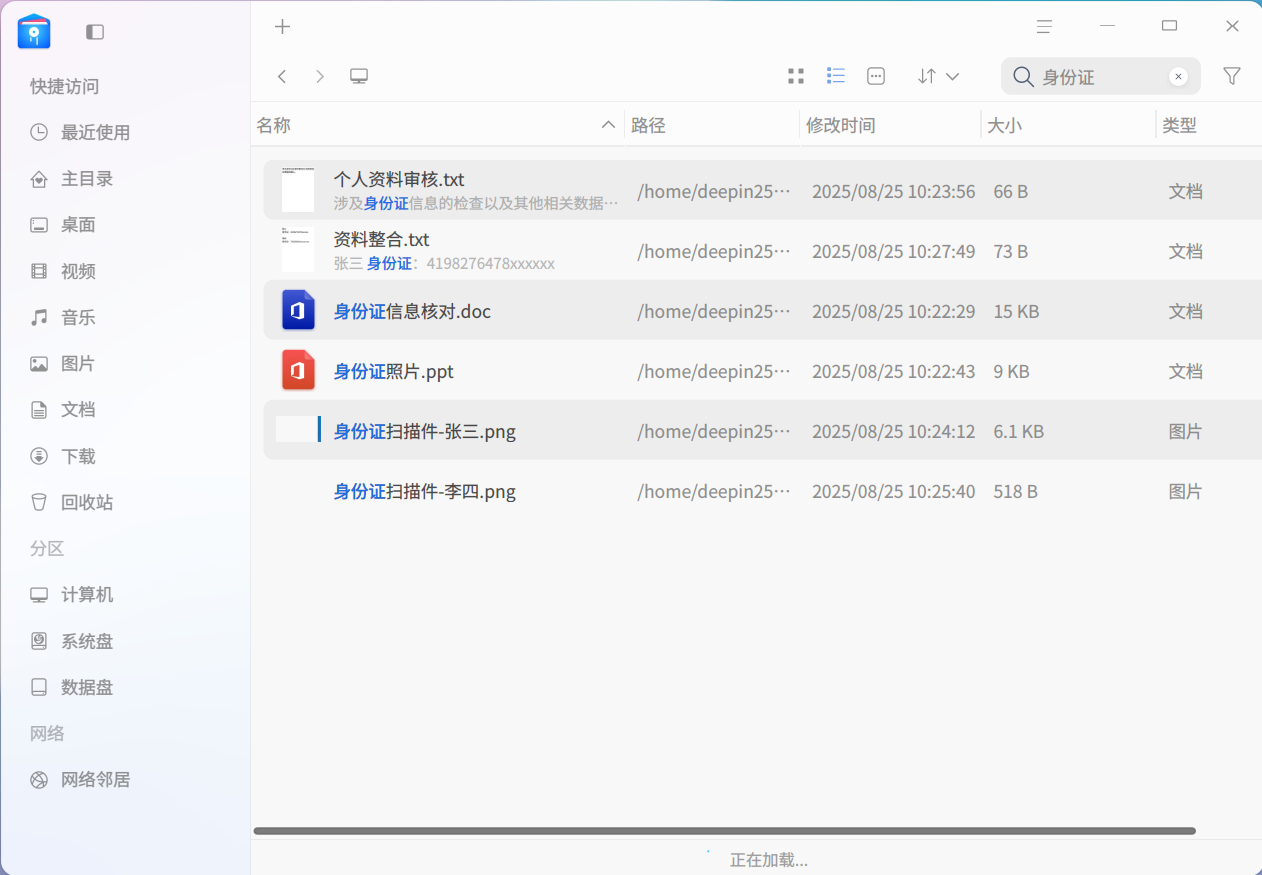Select 身份证信息核对.doc file
The width and height of the screenshot is (1262, 875).
click(x=412, y=312)
